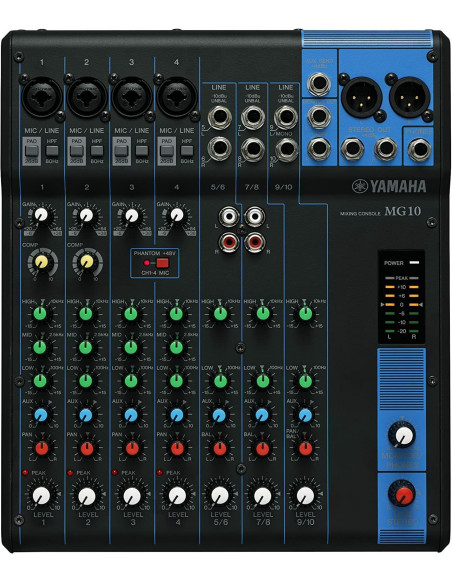Toggle channel 2 HPF 80Hz switch
Screen dimensions: 452x584
click(97, 150)
